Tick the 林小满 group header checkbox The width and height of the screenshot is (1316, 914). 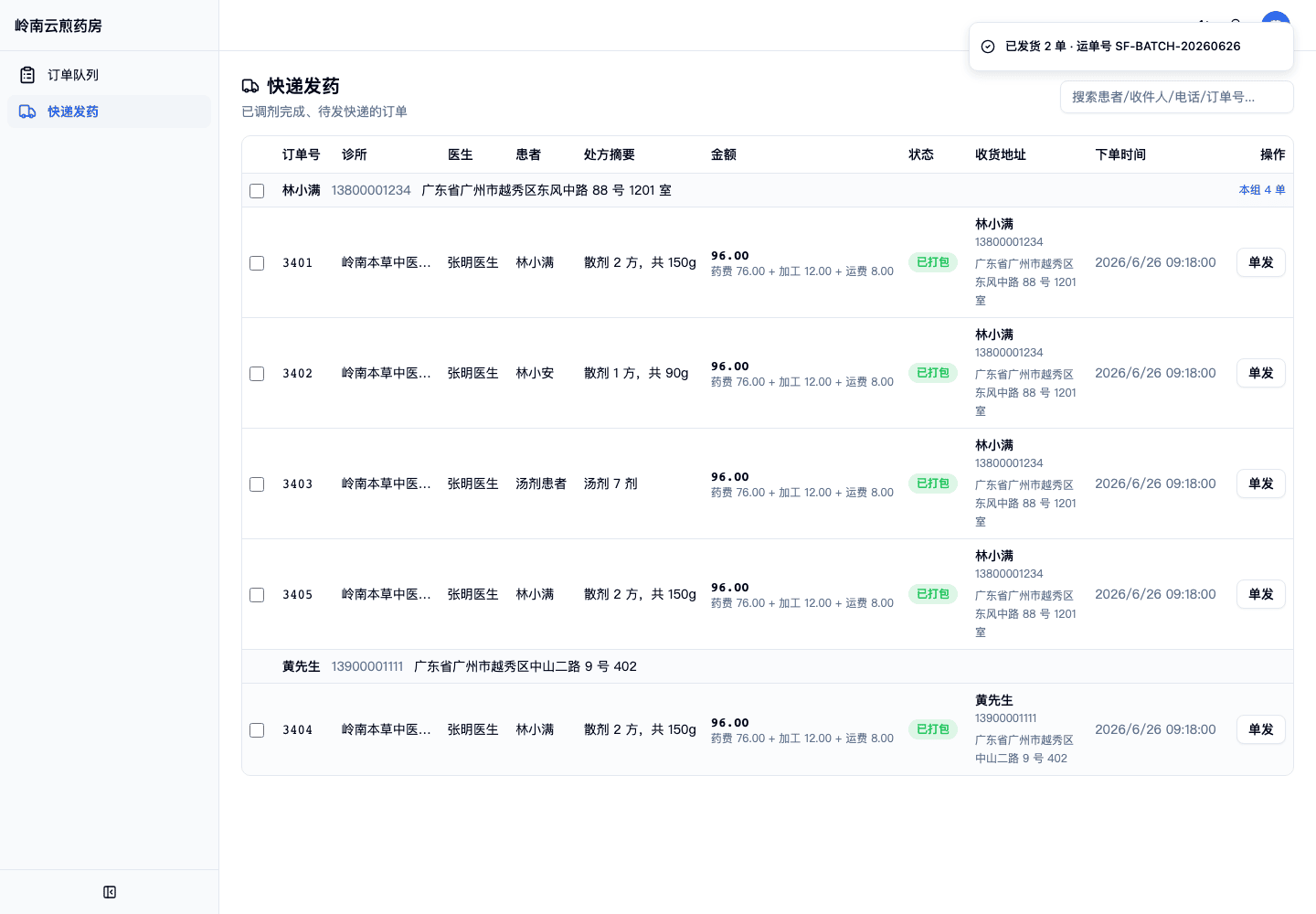tap(257, 191)
